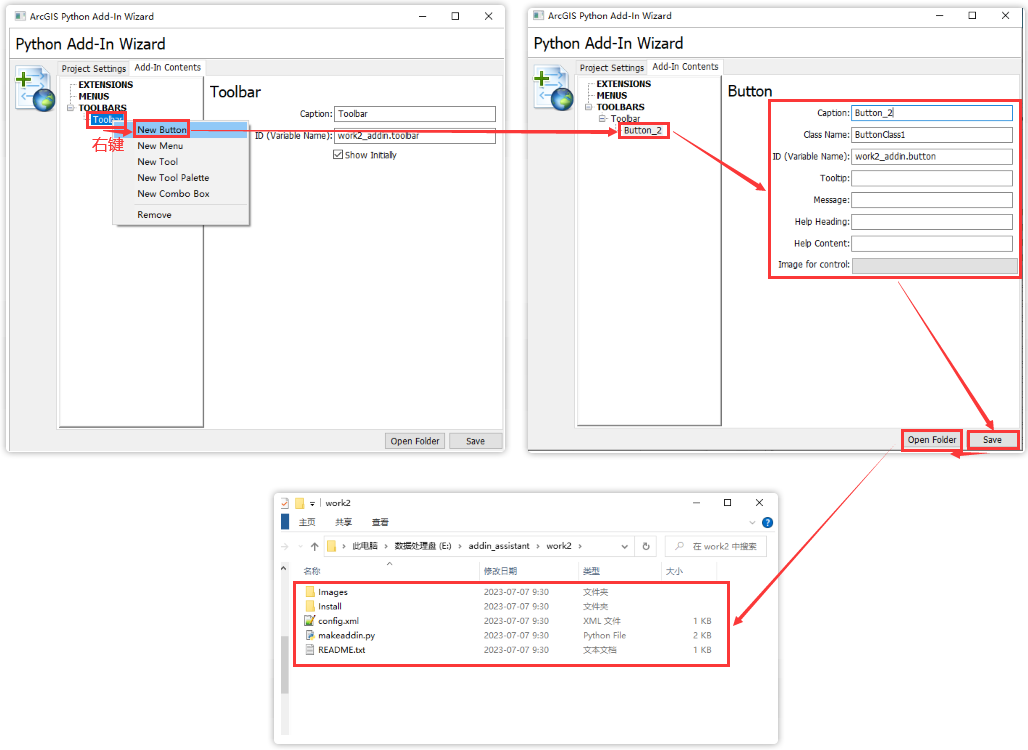Select Button_2 in the right wizard tree
The image size is (1028, 750).
(x=642, y=130)
